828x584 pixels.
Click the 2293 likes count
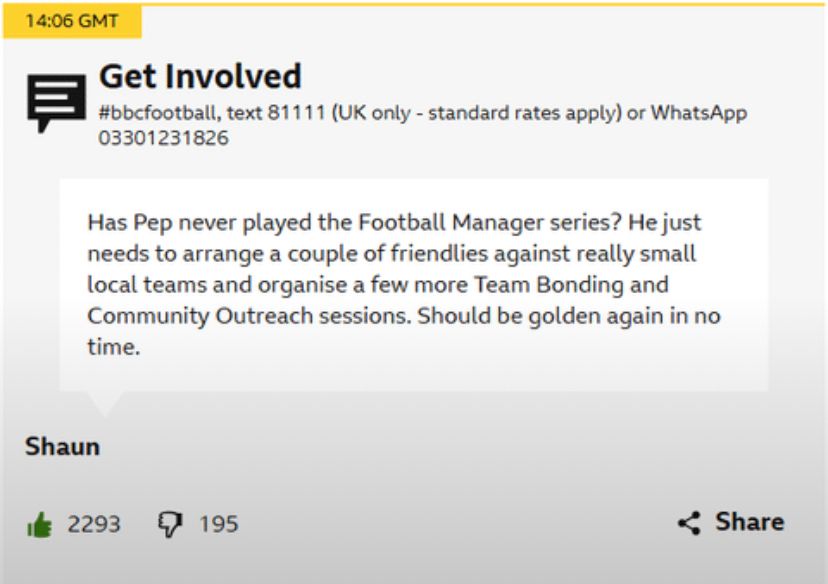point(94,524)
